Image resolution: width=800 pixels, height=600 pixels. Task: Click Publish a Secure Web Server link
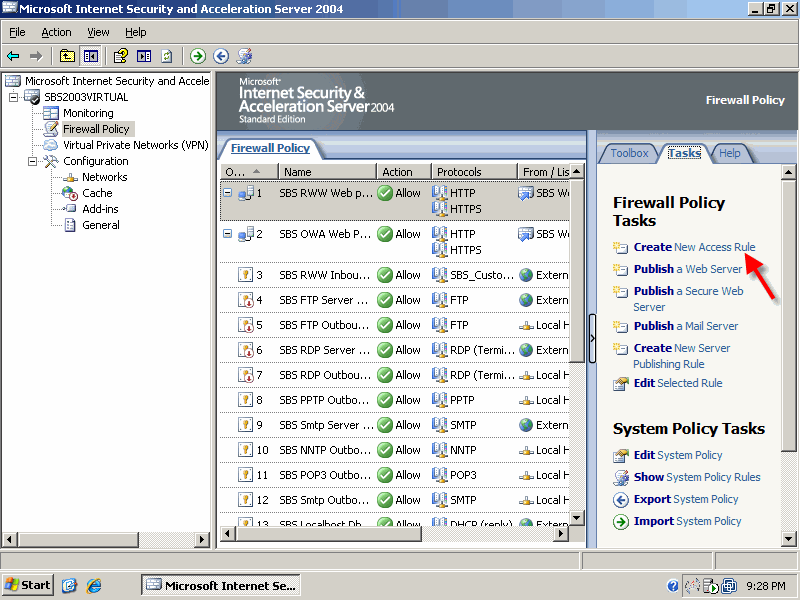click(688, 299)
